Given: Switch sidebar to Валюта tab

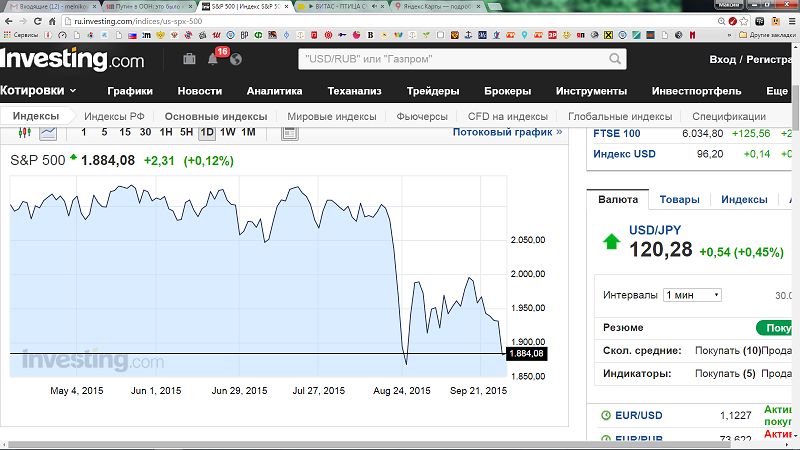Looking at the screenshot, I should [x=618, y=199].
